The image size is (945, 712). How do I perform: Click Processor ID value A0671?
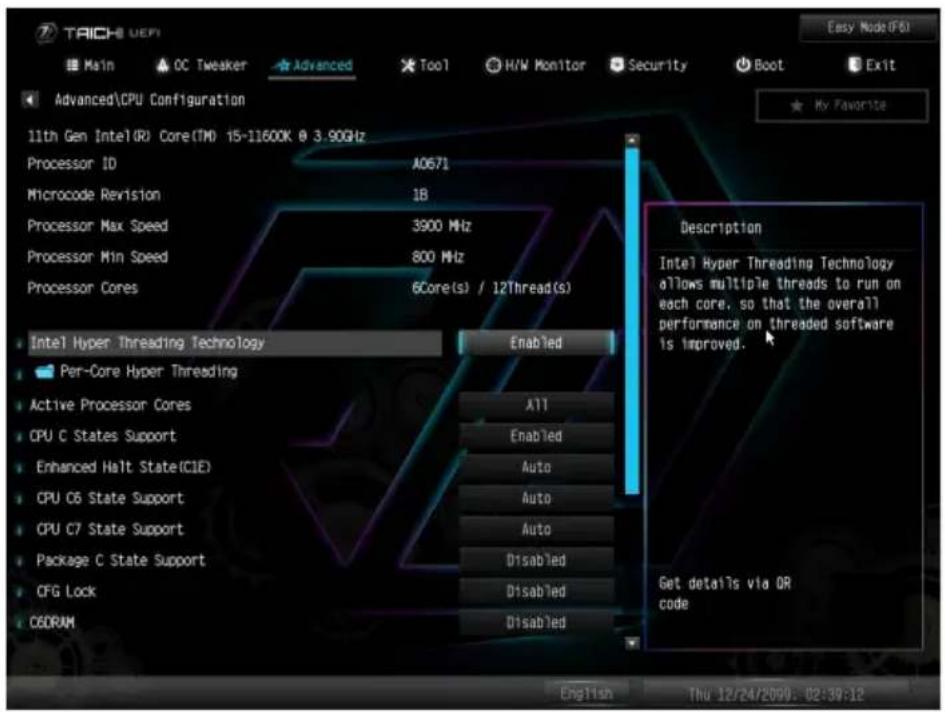pos(430,164)
